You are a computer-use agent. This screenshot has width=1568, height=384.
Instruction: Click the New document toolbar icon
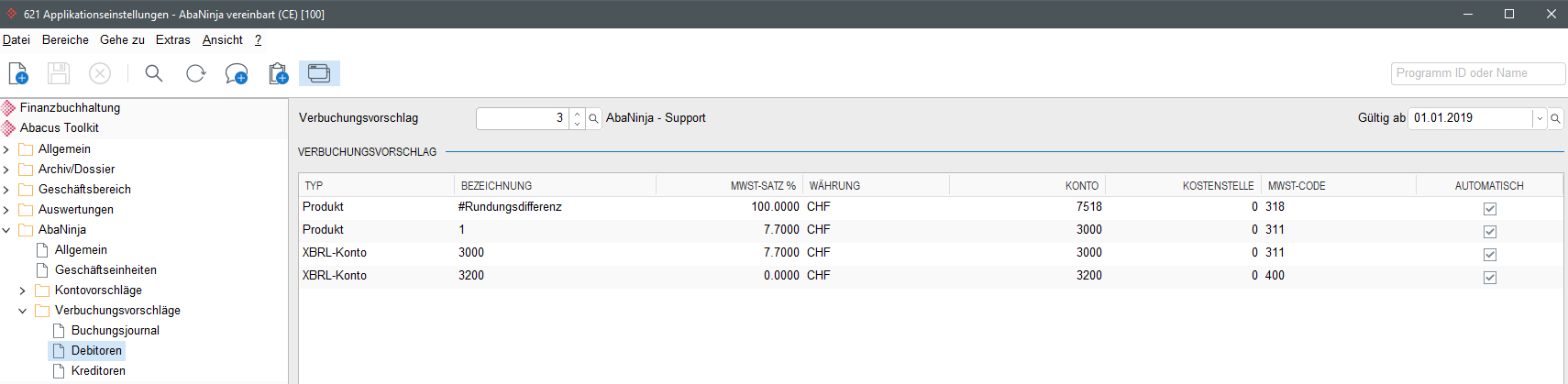(18, 73)
